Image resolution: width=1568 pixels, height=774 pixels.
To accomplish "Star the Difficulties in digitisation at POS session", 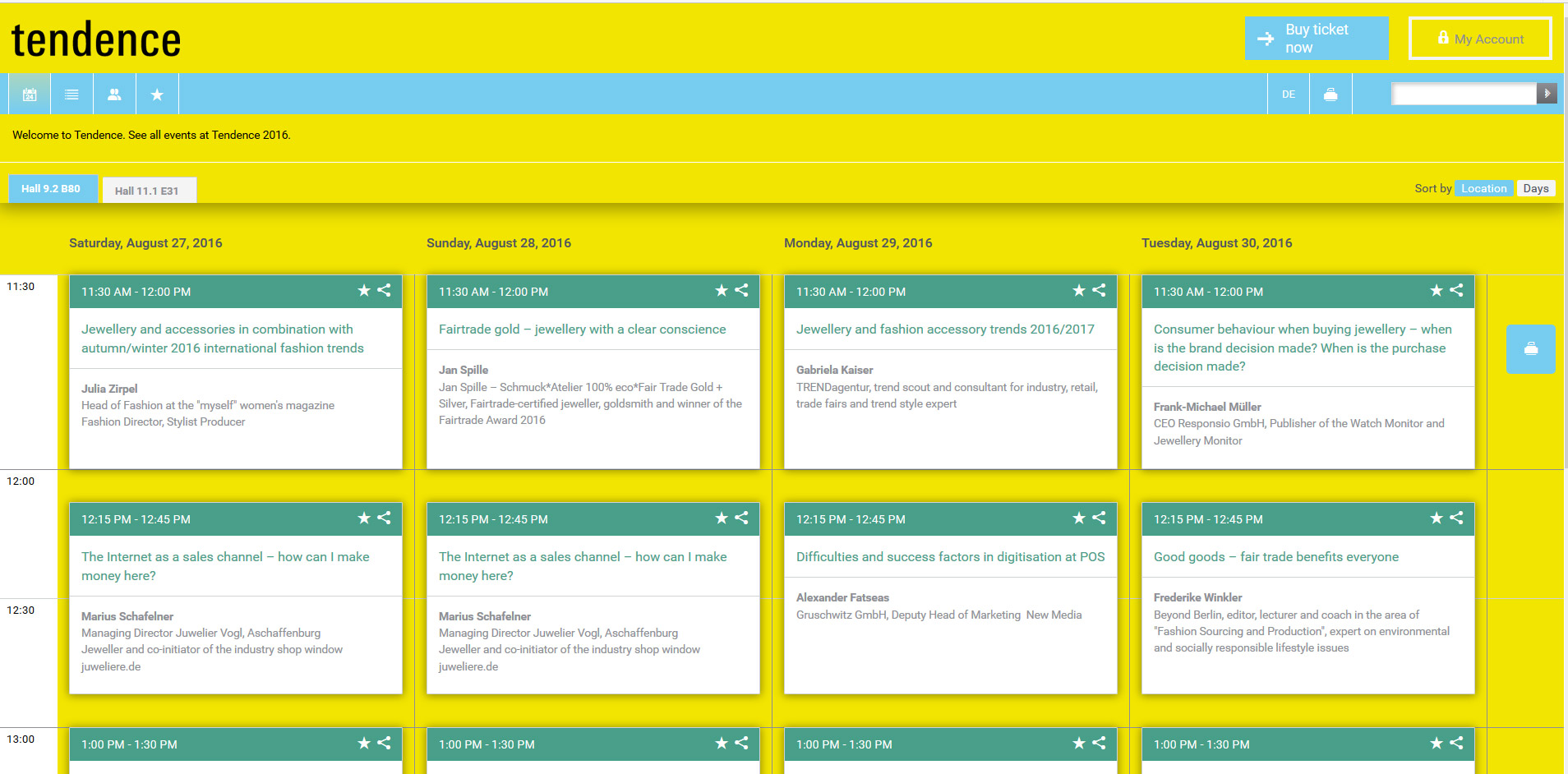I will tap(1079, 518).
